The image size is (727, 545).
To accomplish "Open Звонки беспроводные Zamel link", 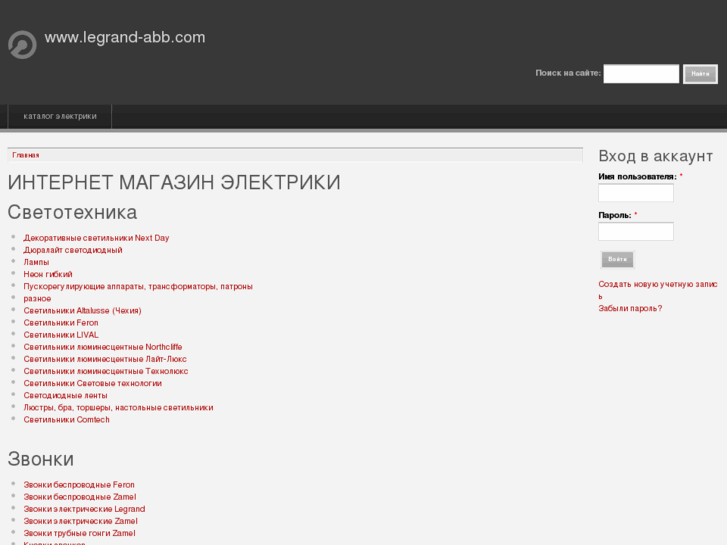I will click(80, 497).
